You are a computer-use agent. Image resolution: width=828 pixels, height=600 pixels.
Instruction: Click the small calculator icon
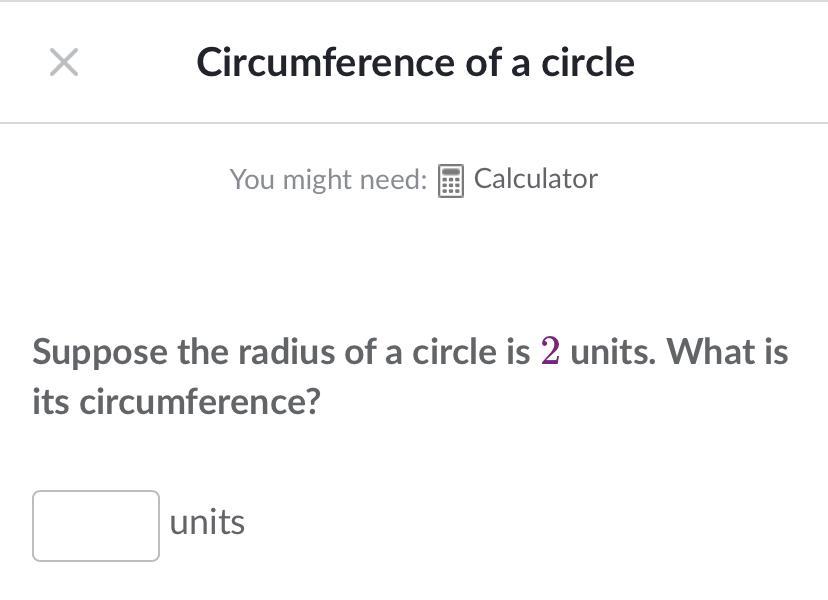click(x=451, y=181)
